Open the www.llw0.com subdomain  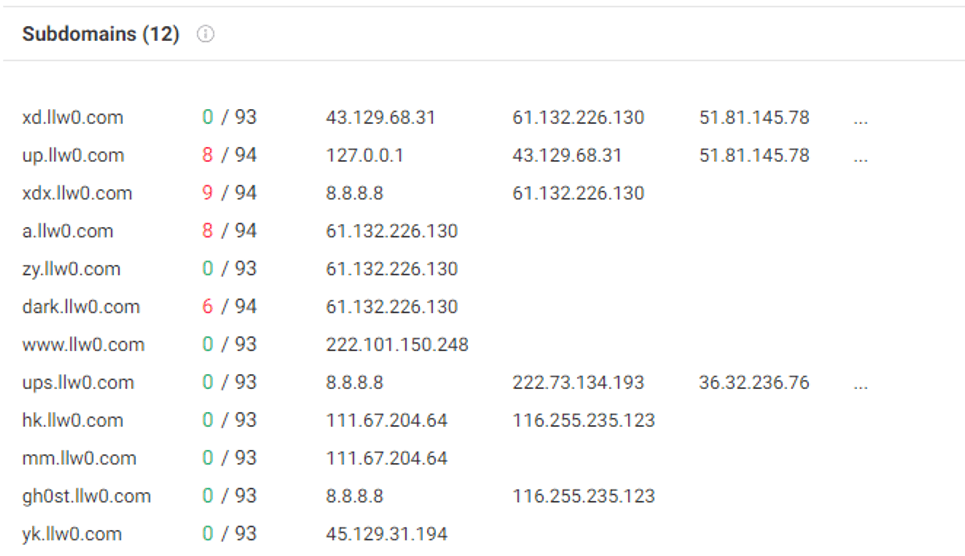pyautogui.click(x=83, y=345)
